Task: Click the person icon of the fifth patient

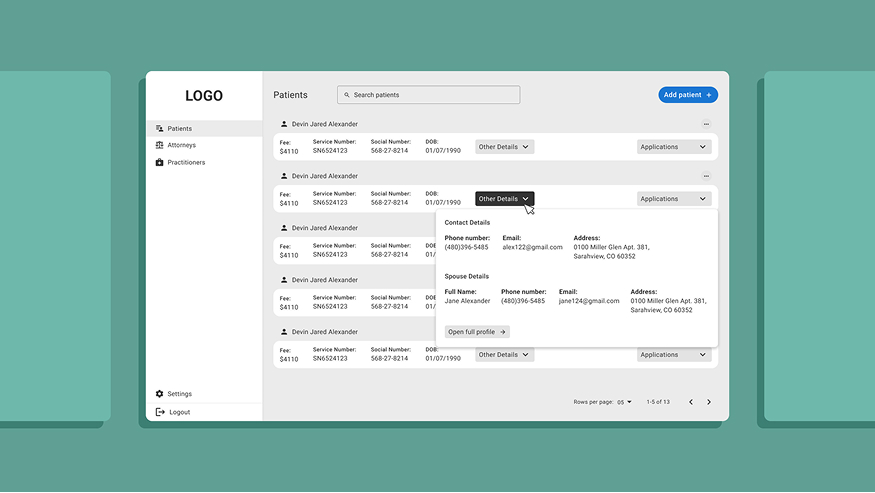Action: (284, 332)
